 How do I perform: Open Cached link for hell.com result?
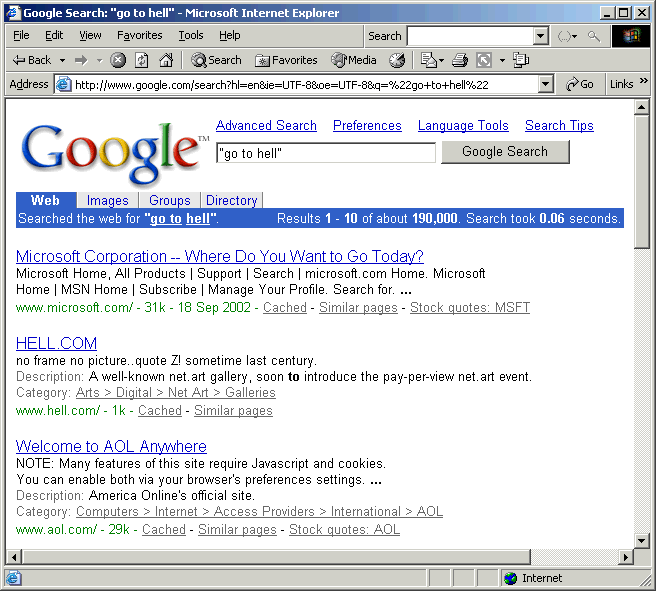(x=160, y=411)
